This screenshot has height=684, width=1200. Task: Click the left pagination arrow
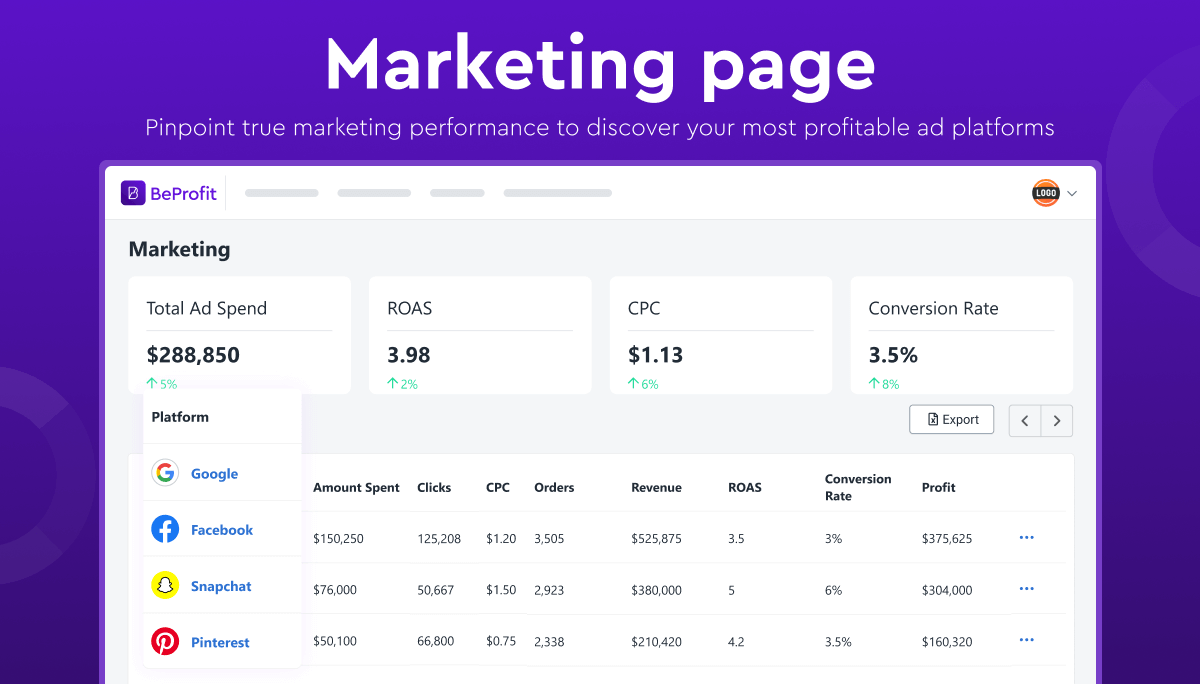click(1024, 420)
